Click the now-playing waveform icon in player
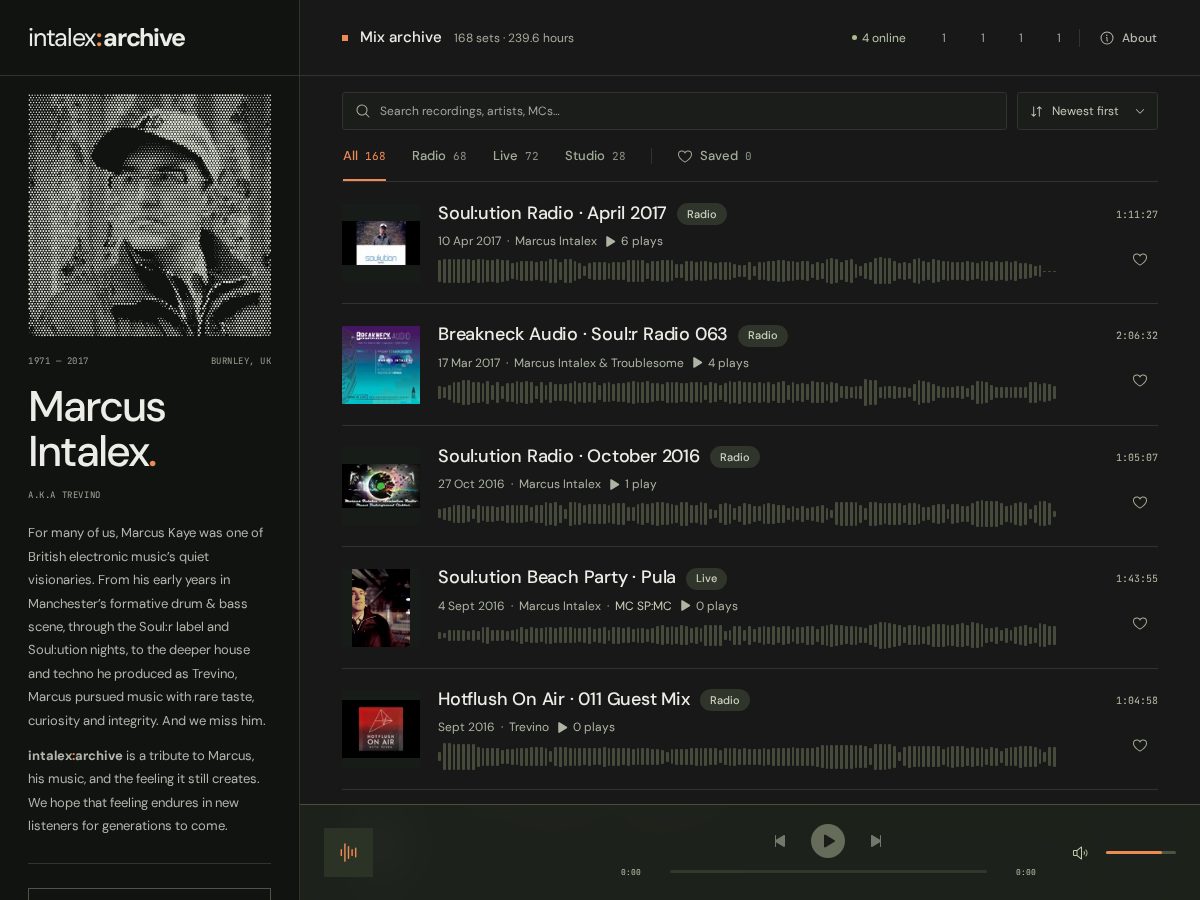 click(349, 852)
